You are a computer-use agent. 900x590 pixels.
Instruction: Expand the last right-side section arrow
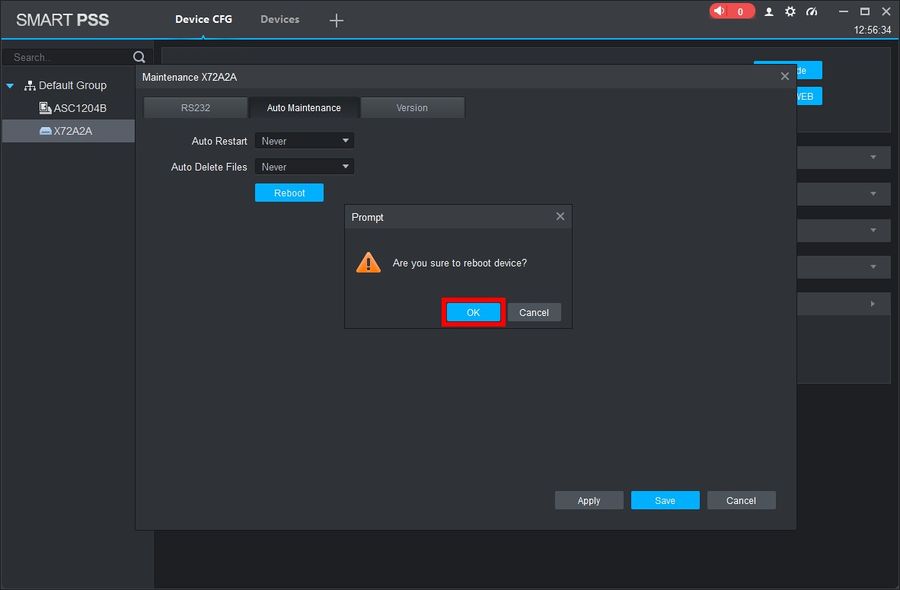click(872, 304)
